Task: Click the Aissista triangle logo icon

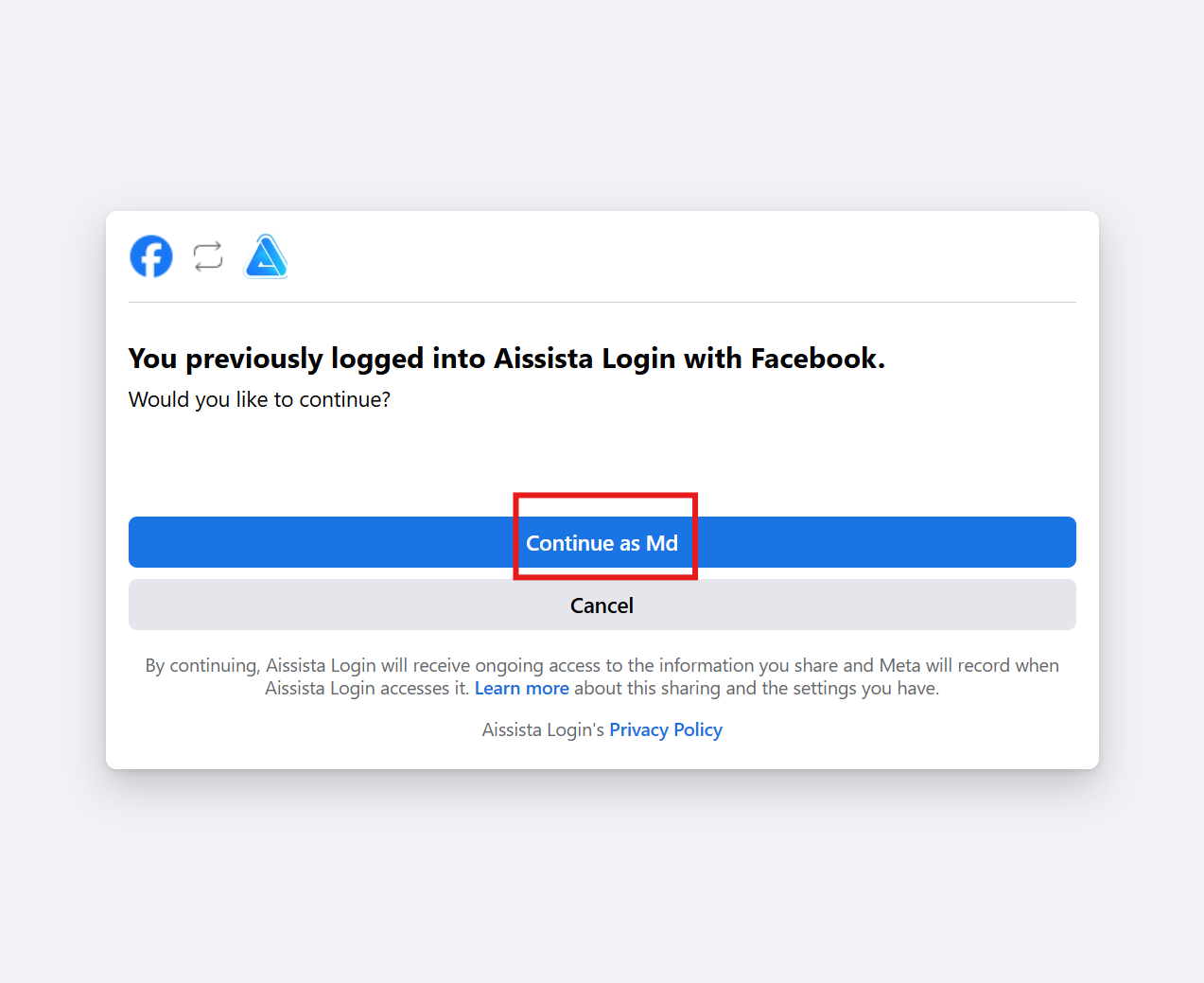Action: pos(266,256)
